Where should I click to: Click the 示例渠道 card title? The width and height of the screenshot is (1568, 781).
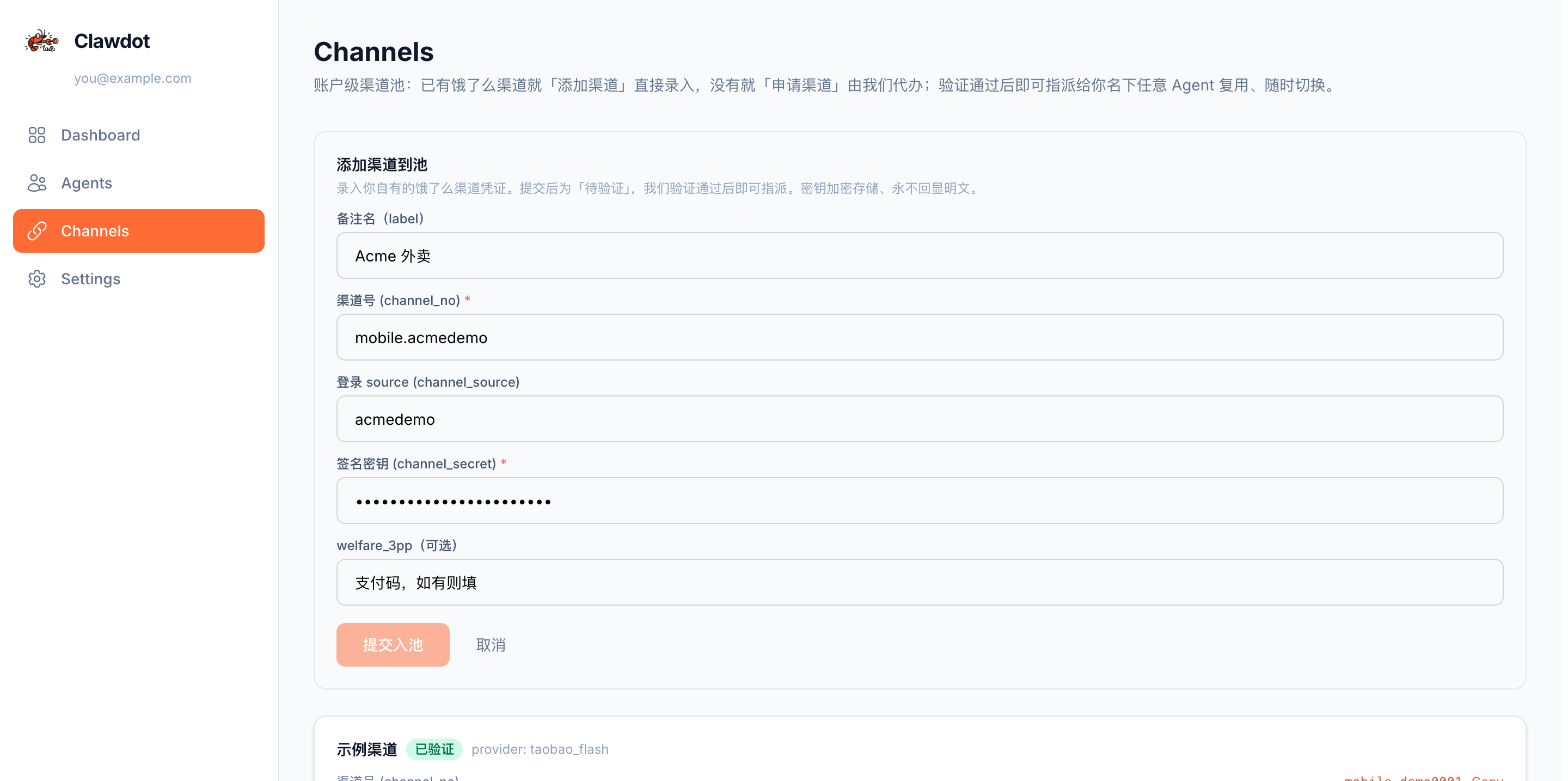[367, 749]
